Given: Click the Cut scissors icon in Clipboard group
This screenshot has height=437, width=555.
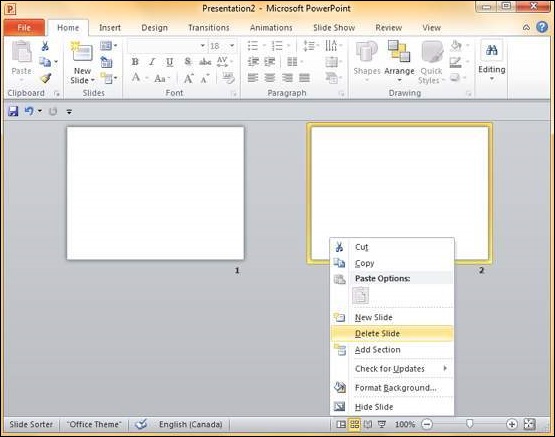Looking at the screenshot, I should 45,46.
